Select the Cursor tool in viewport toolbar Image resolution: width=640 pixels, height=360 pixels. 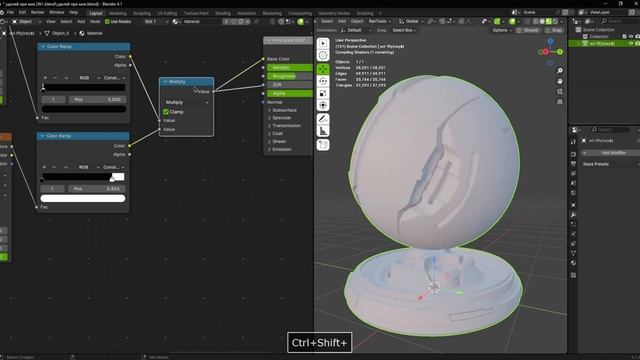tap(323, 56)
